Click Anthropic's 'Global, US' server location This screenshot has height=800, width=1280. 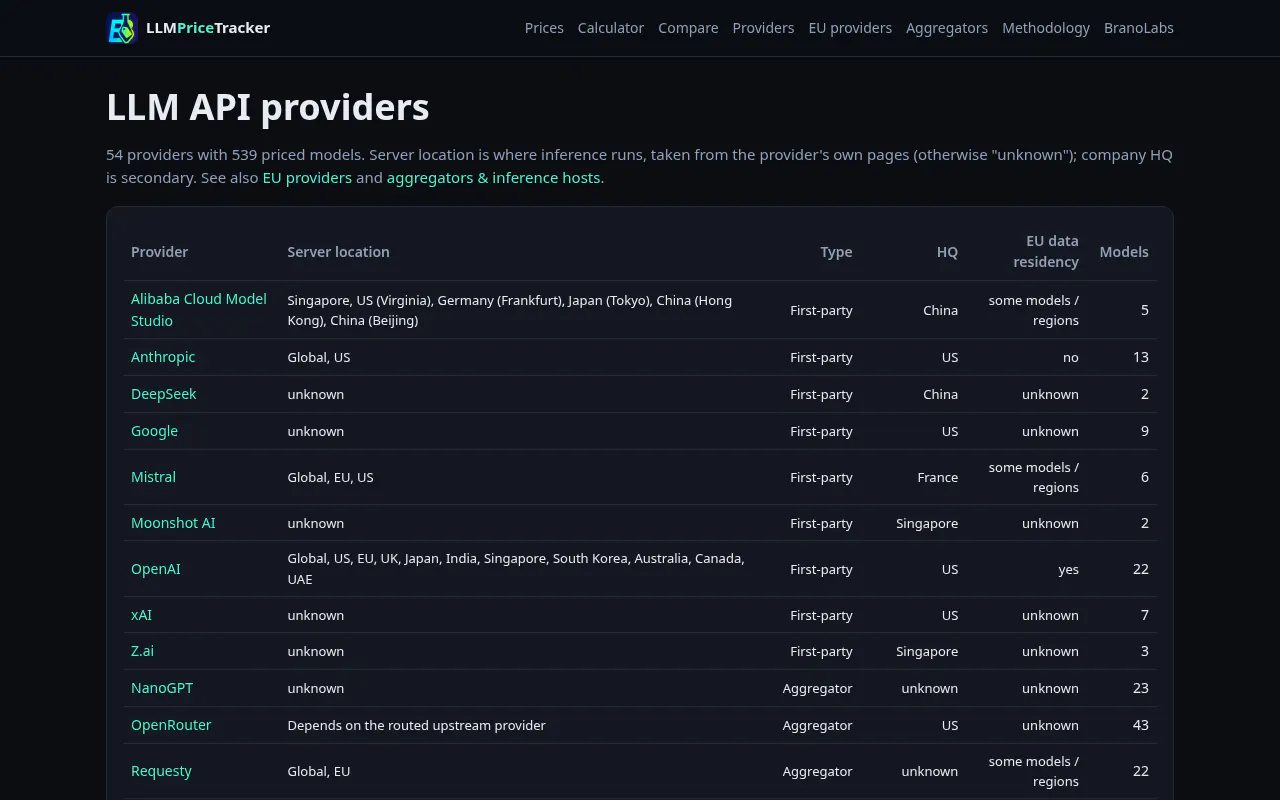click(318, 358)
